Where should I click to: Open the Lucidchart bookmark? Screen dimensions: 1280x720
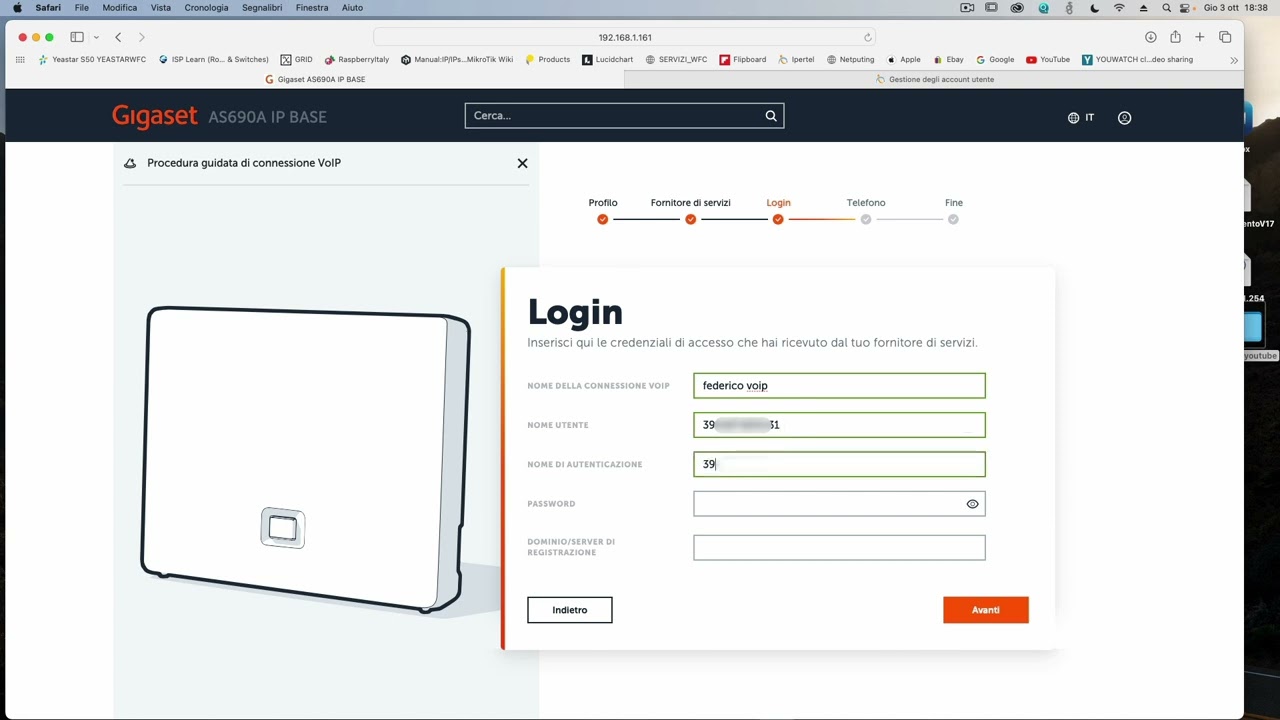pyautogui.click(x=608, y=60)
